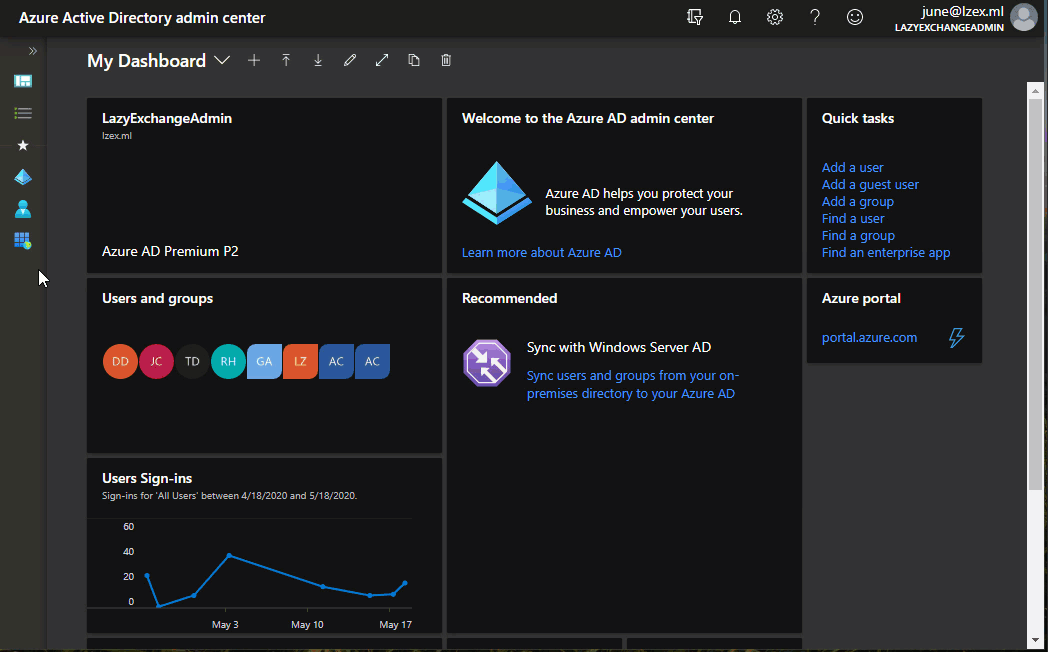Screen dimensions: 1048x652
Task: Go to Dashboard in the sidebar
Action: coord(23,81)
